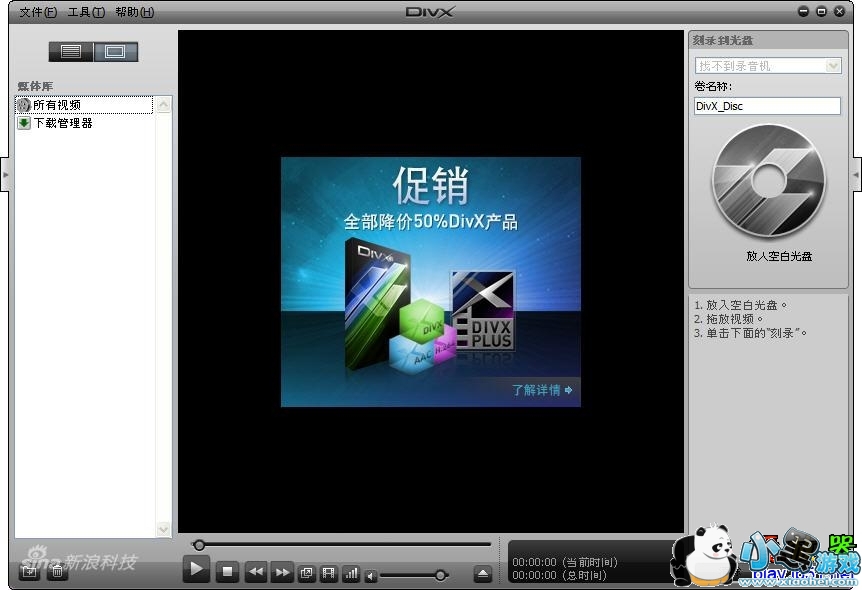862x590 pixels.
Task: Collapse the right burn panel arrow
Action: click(856, 173)
